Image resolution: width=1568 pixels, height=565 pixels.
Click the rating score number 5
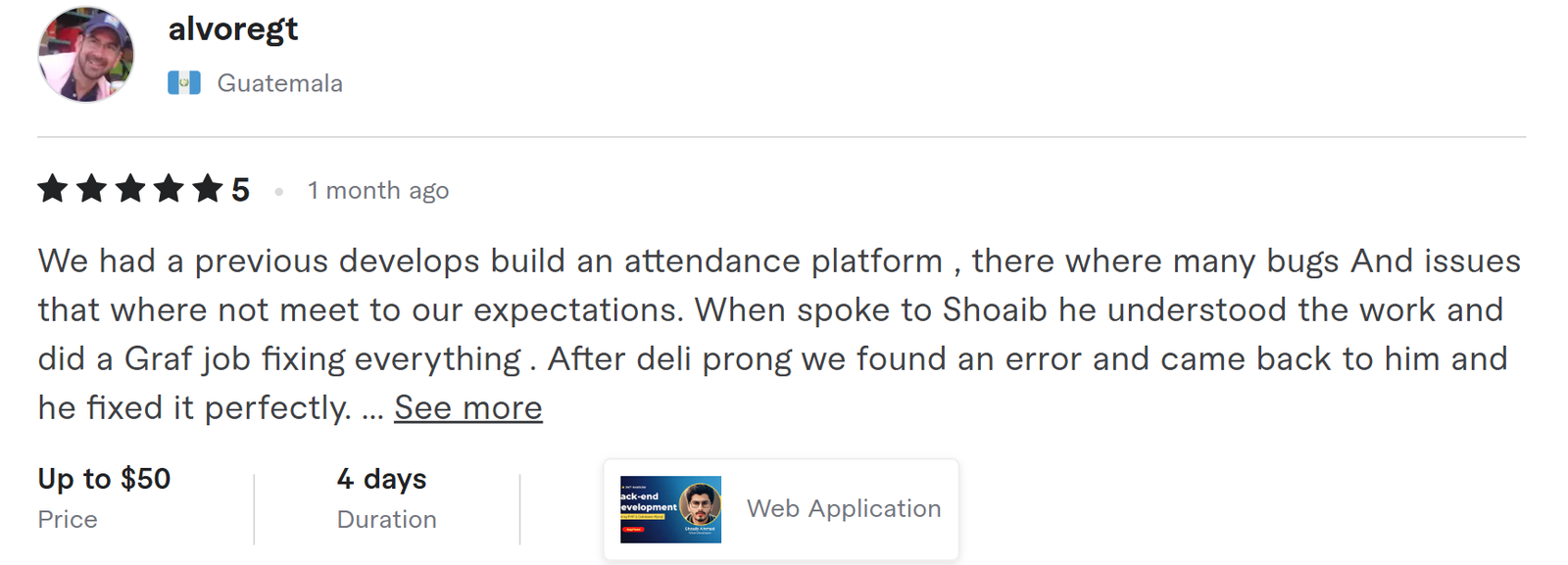[241, 189]
